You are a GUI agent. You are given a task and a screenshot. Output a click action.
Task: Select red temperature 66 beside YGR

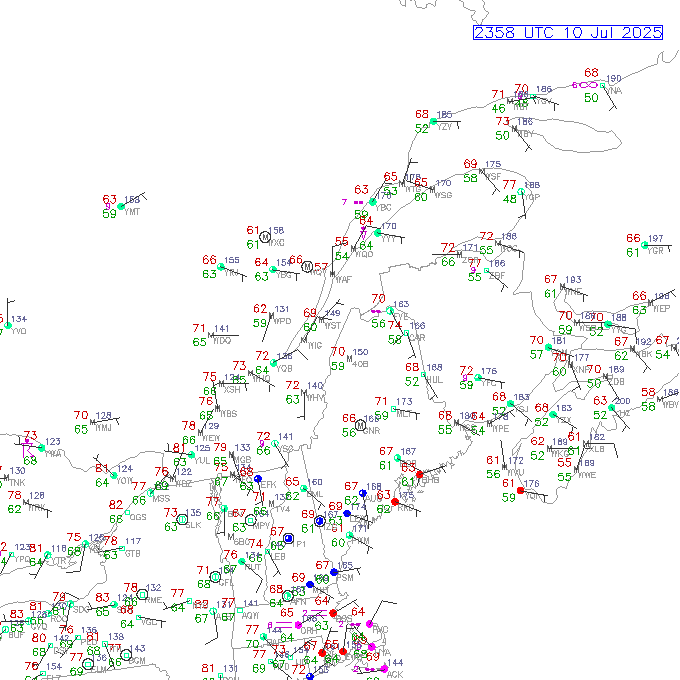pyautogui.click(x=634, y=238)
